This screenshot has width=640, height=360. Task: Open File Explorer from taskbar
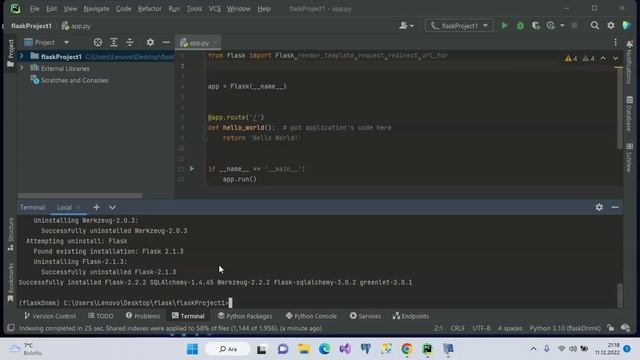304,349
